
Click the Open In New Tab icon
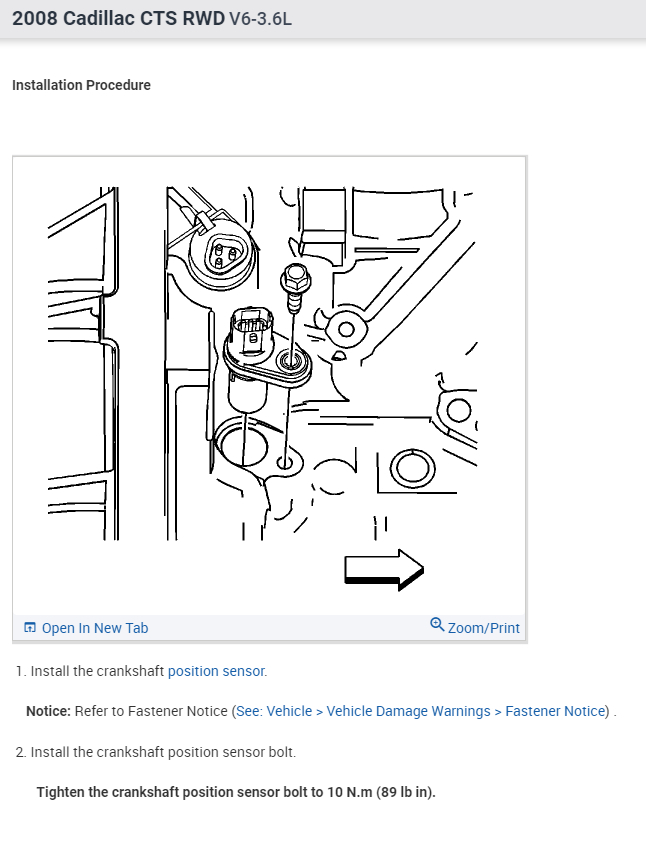pos(30,627)
